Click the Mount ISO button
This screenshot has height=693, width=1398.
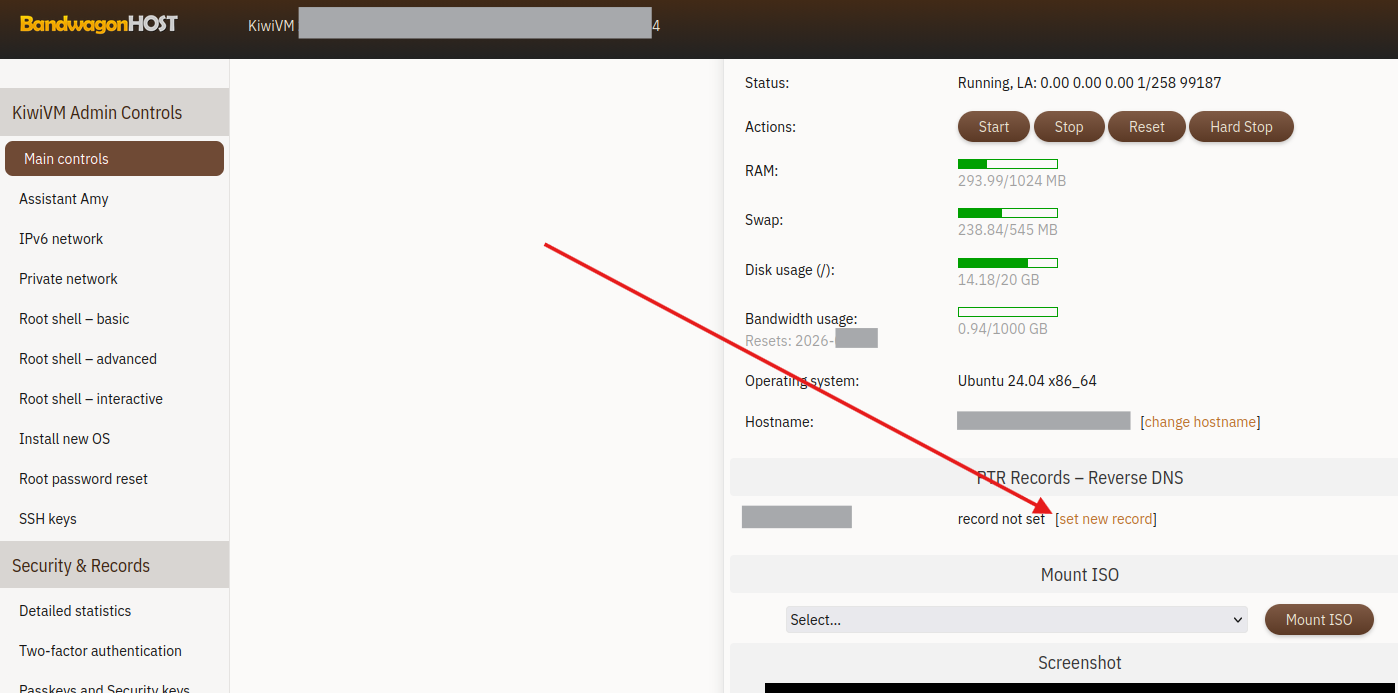click(1319, 620)
